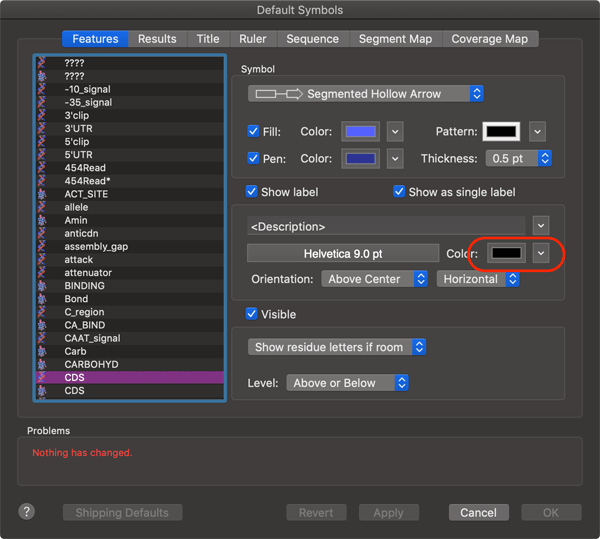The width and height of the screenshot is (600, 539).
Task: Open the Fill color dropdown arrow
Action: tap(395, 132)
